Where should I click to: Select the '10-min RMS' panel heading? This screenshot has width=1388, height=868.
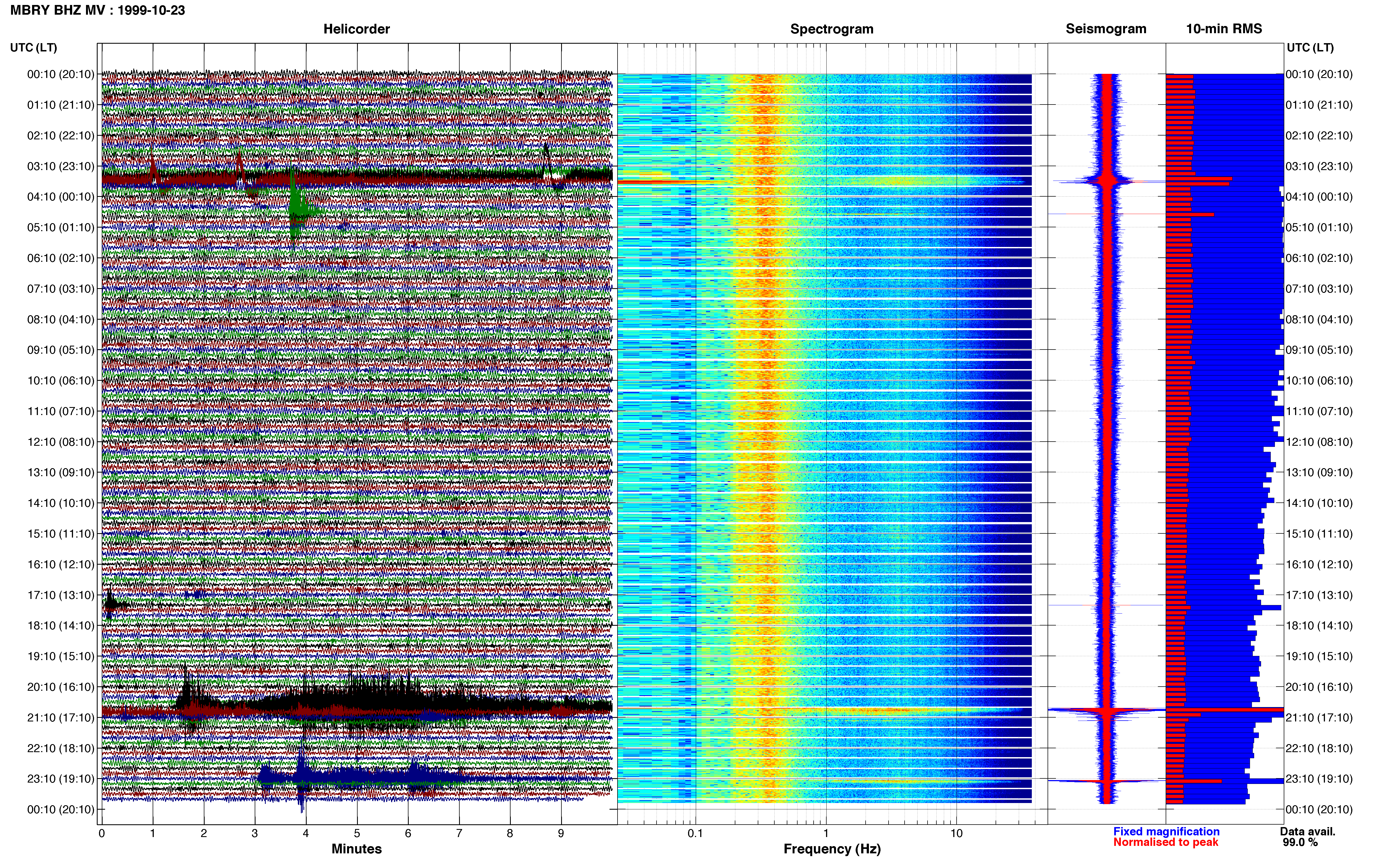(1224, 29)
